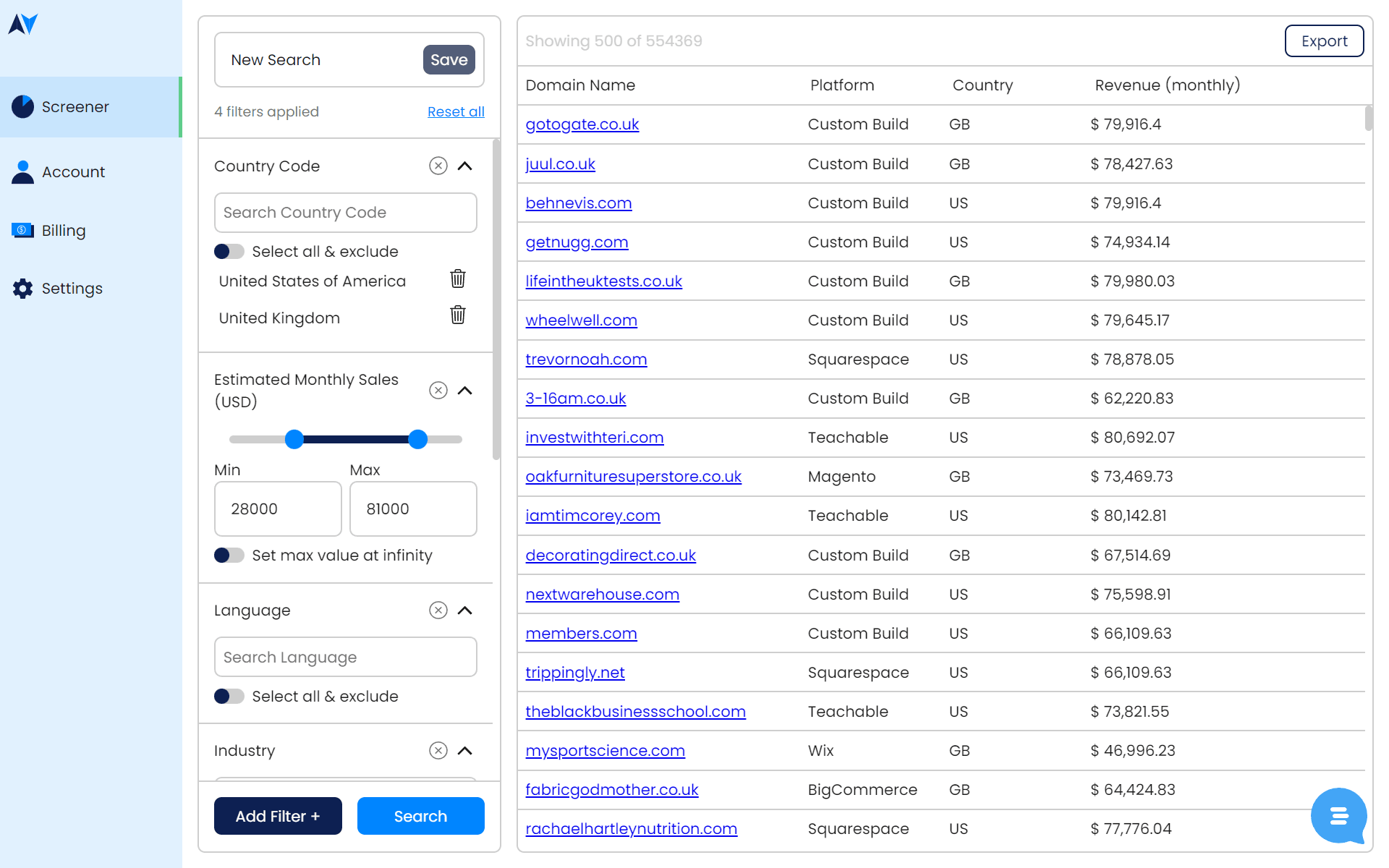Toggle Country Code select all & exclude
The width and height of the screenshot is (1389, 868).
pos(229,252)
